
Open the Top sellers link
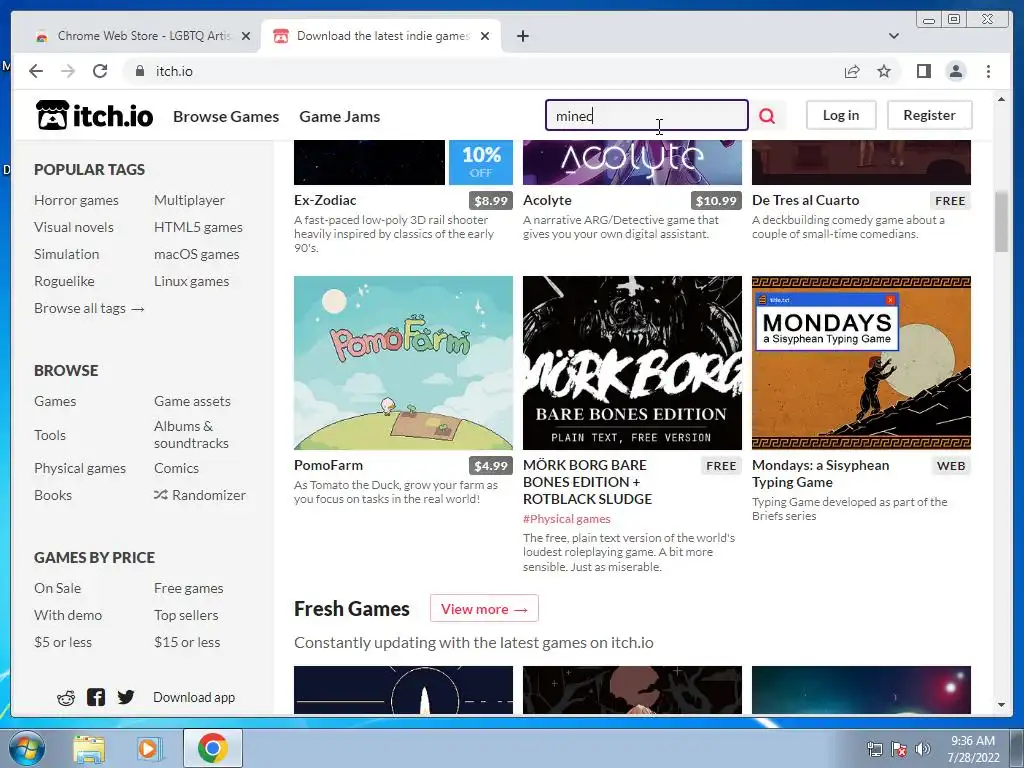coord(186,615)
